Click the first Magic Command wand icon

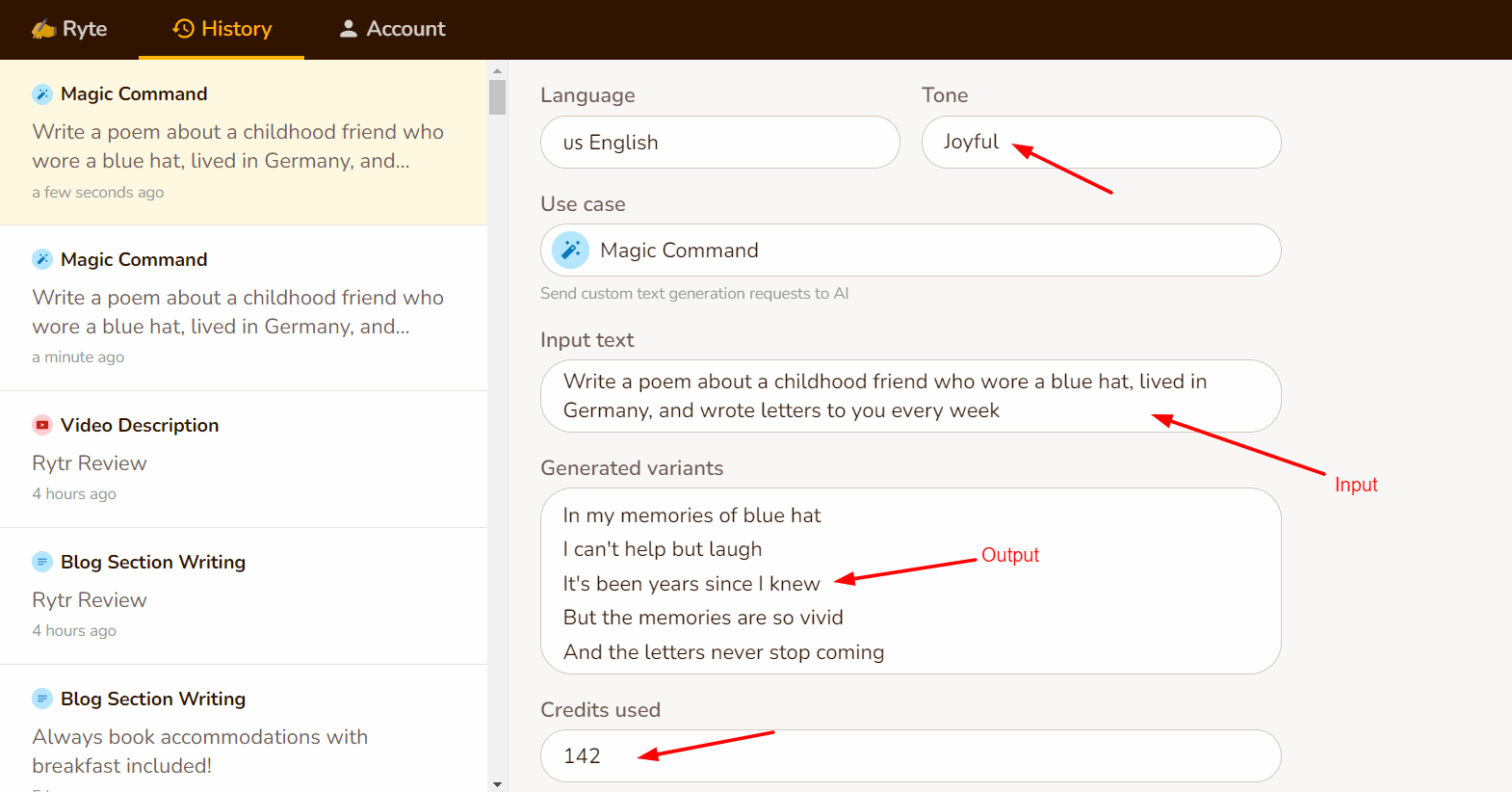pyautogui.click(x=42, y=93)
